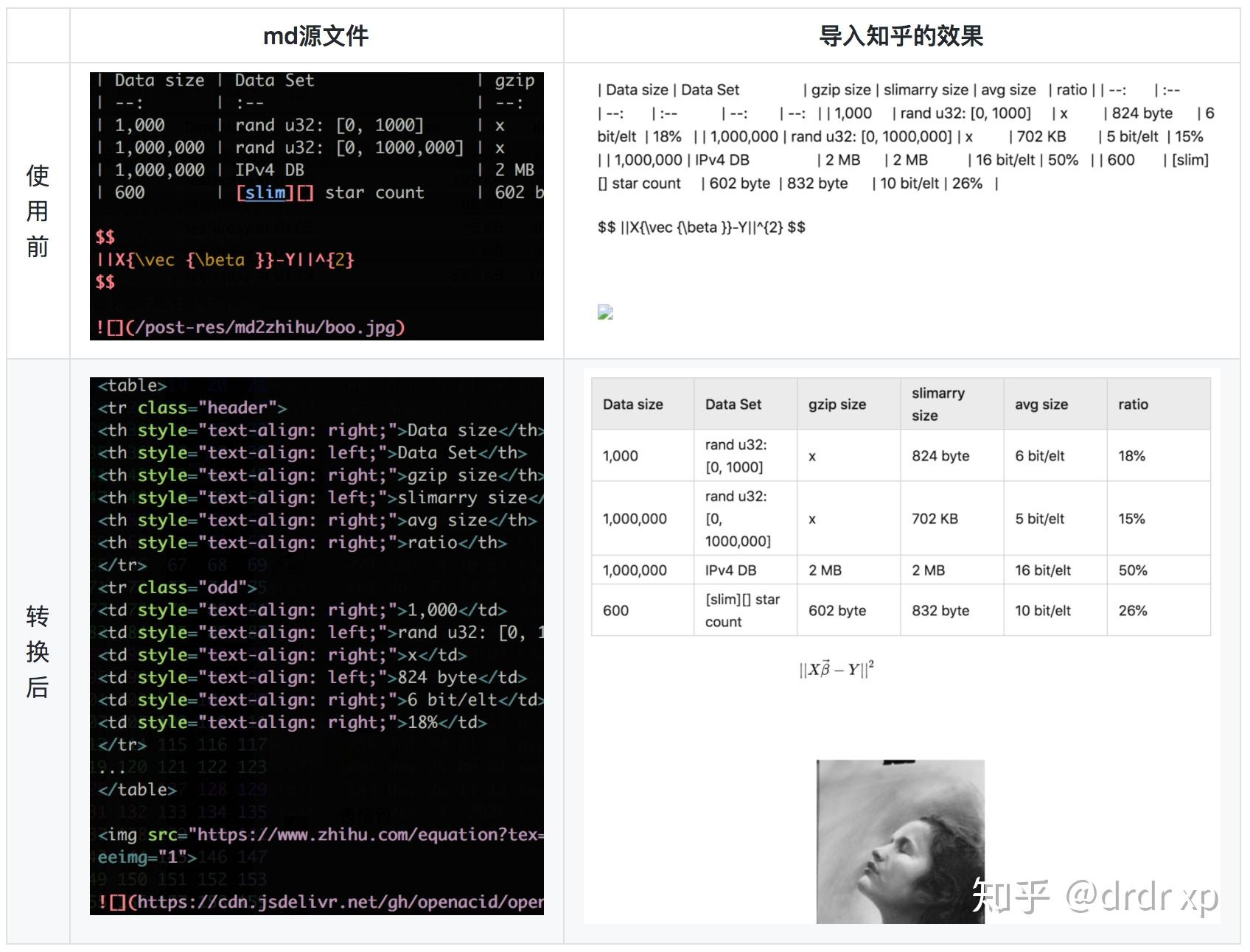
Task: Click the 转换后 row label
Action: pos(36,651)
